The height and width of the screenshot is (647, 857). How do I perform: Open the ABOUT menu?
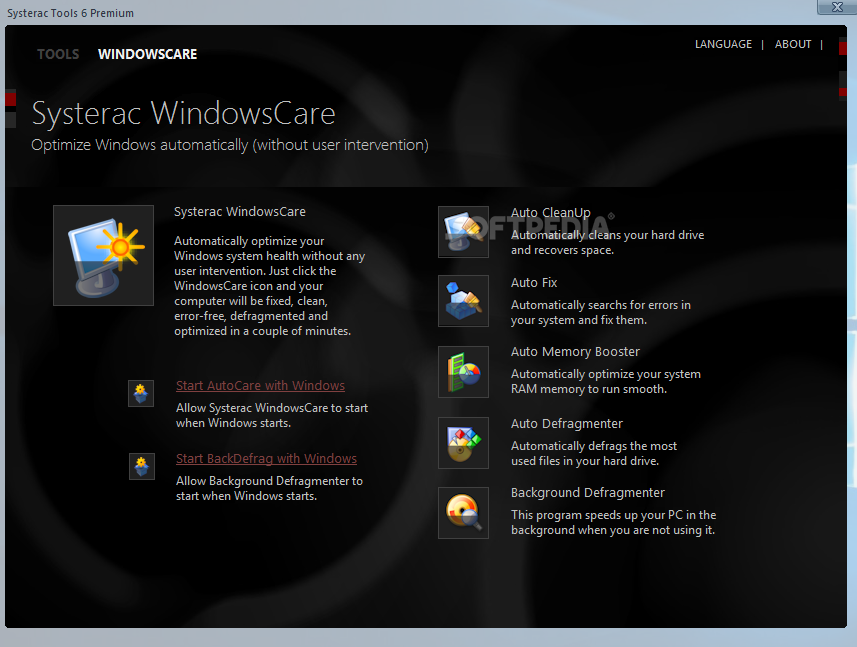[793, 44]
